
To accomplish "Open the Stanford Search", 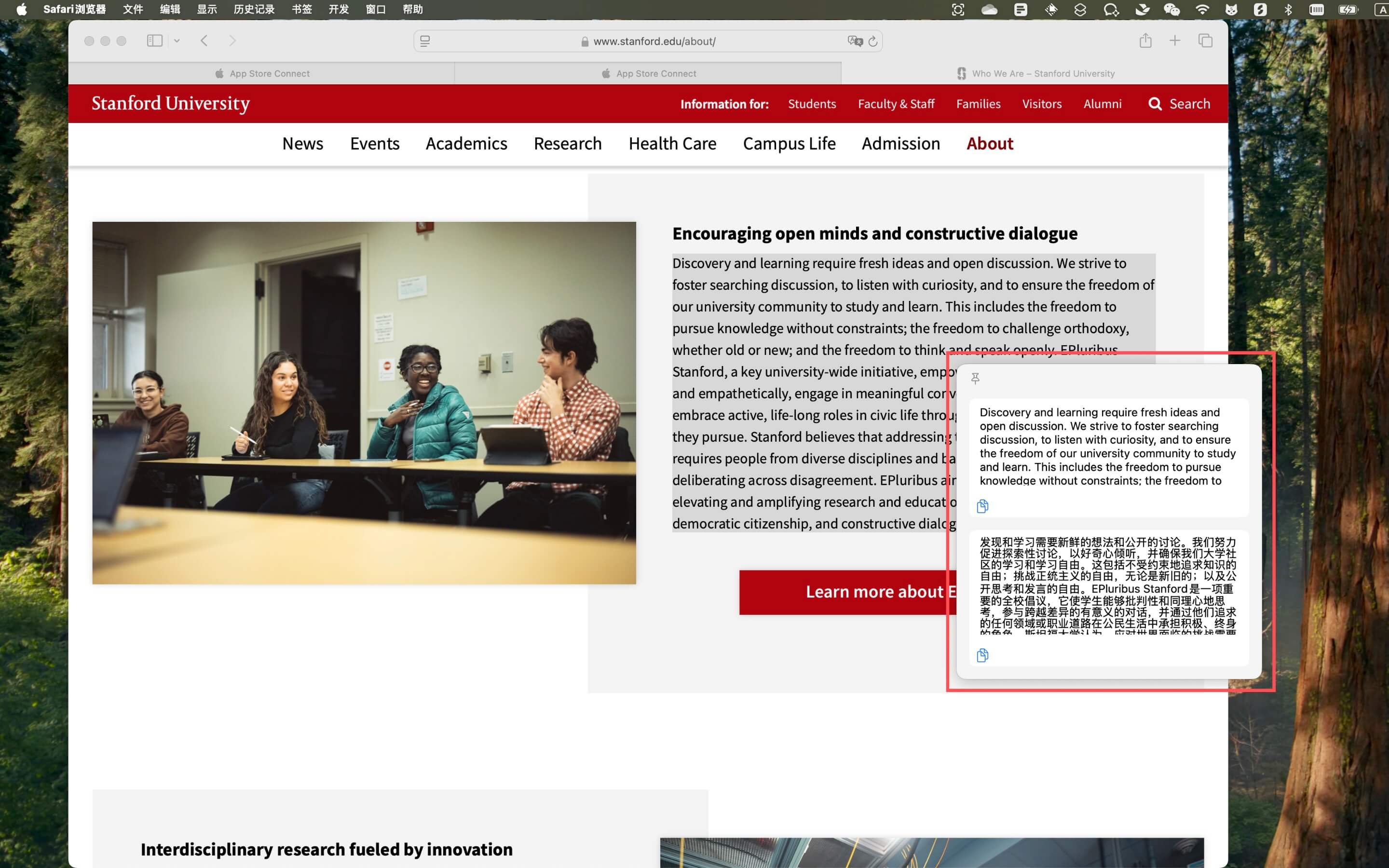I will click(x=1179, y=104).
